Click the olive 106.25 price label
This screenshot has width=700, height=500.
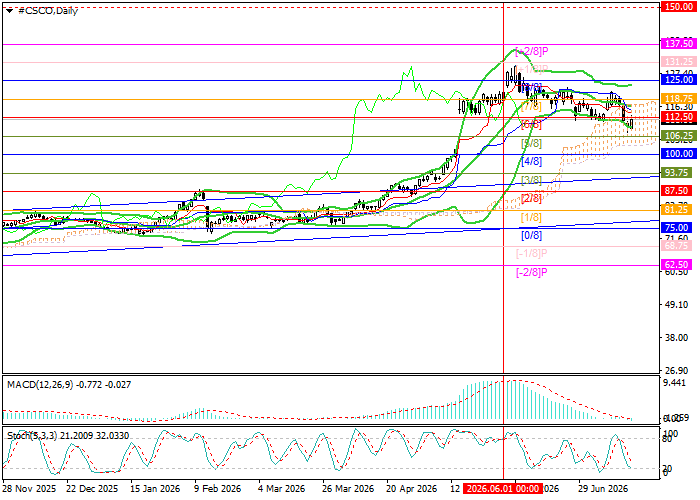[679, 136]
